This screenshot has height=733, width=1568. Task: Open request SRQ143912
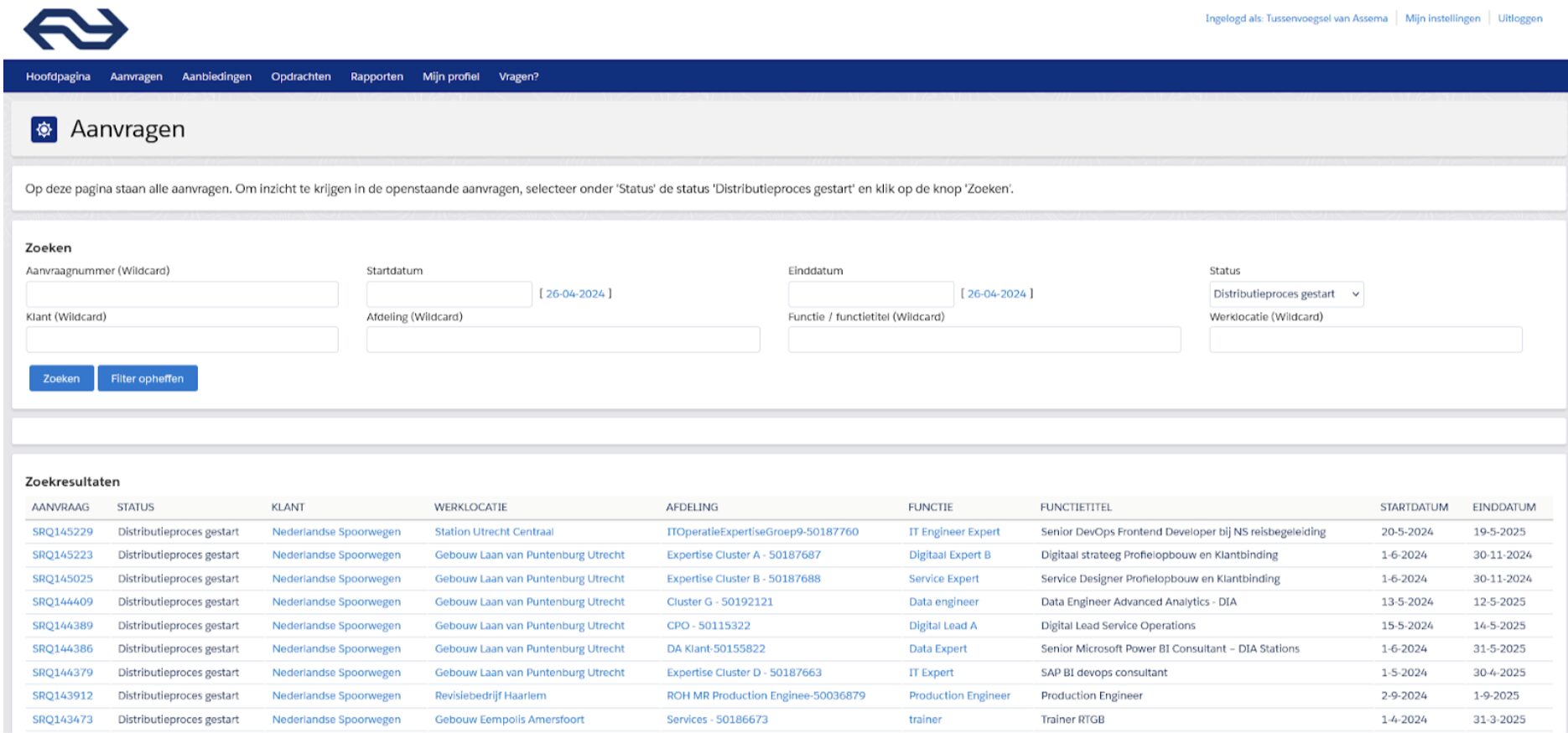[x=63, y=696]
